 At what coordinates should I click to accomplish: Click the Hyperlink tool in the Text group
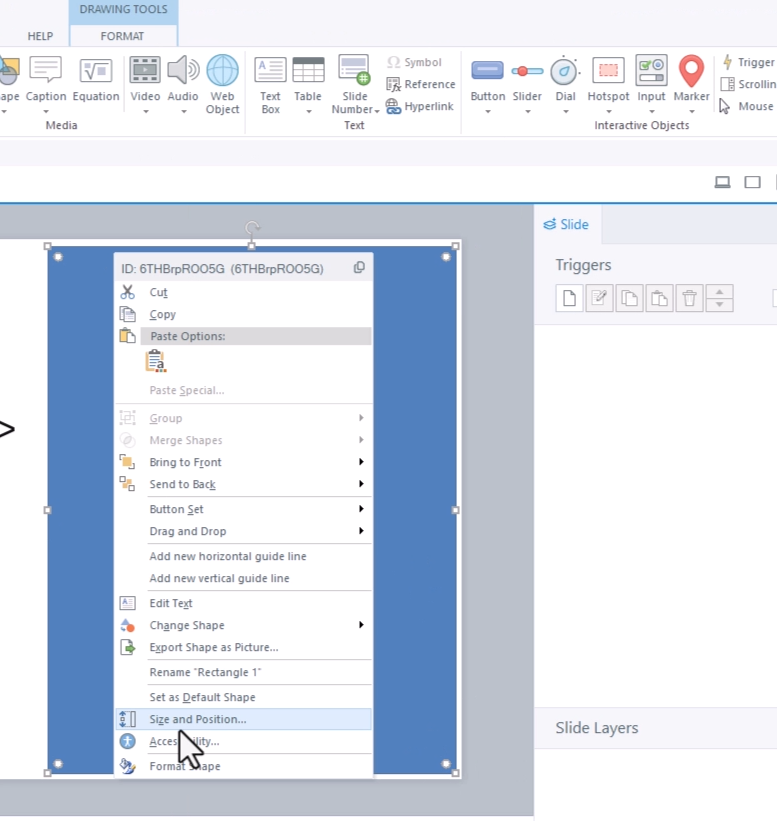coord(420,106)
